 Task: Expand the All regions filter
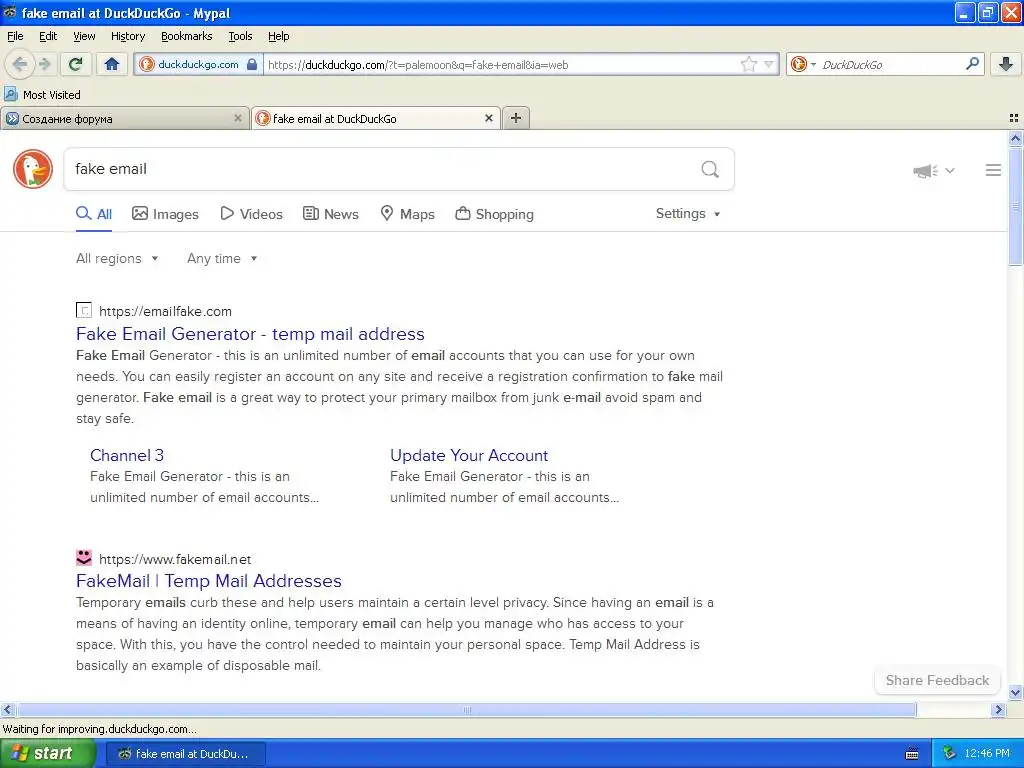(x=117, y=259)
